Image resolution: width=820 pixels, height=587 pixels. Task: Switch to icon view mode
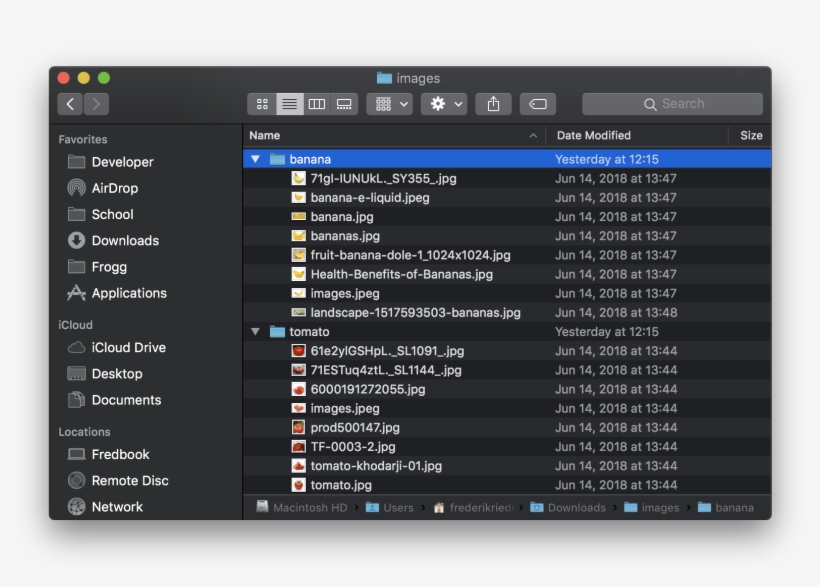[262, 103]
